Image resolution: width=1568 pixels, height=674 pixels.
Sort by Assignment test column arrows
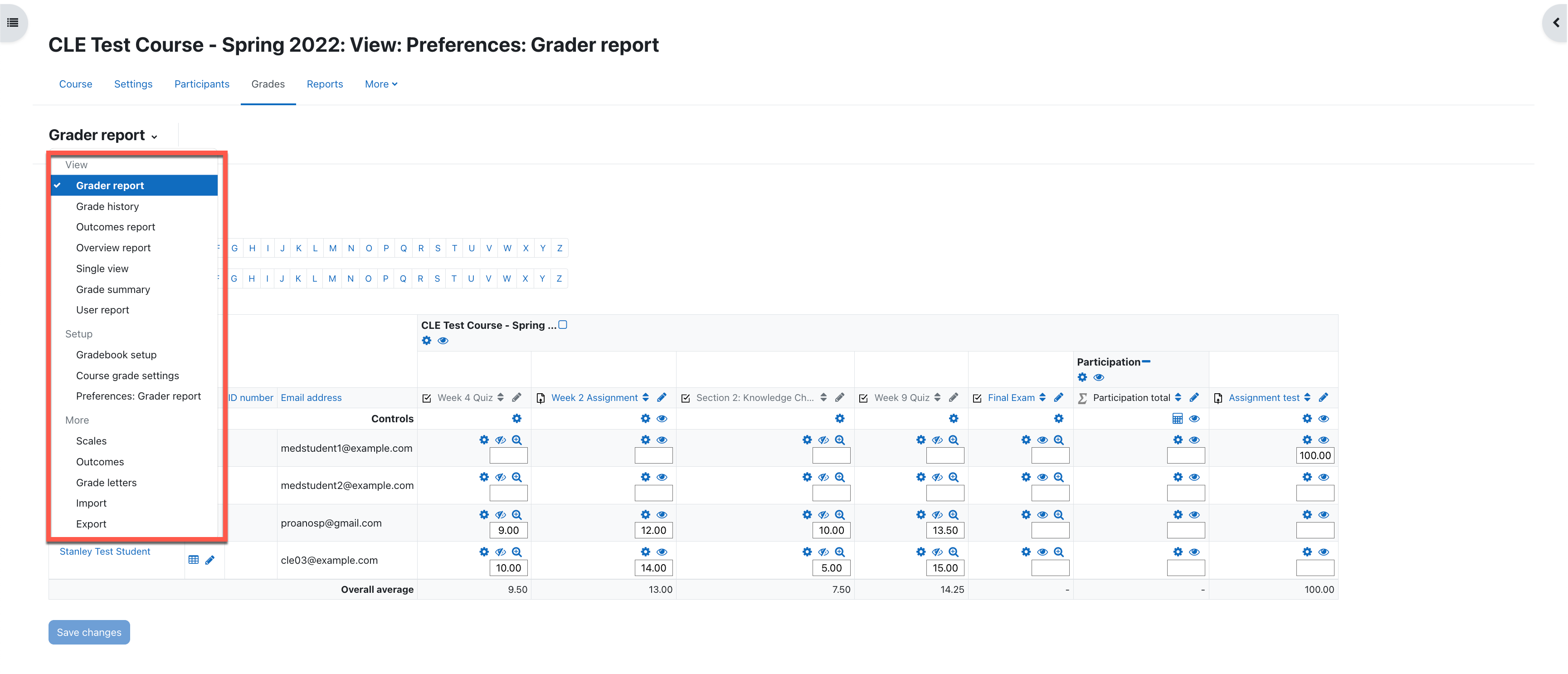[x=1307, y=398]
